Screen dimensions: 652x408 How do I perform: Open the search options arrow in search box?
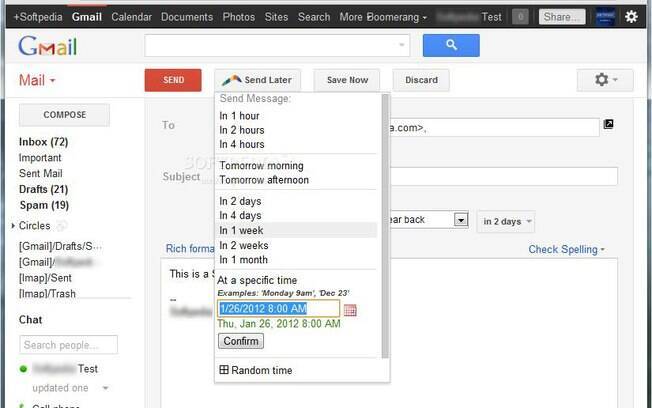click(x=401, y=45)
